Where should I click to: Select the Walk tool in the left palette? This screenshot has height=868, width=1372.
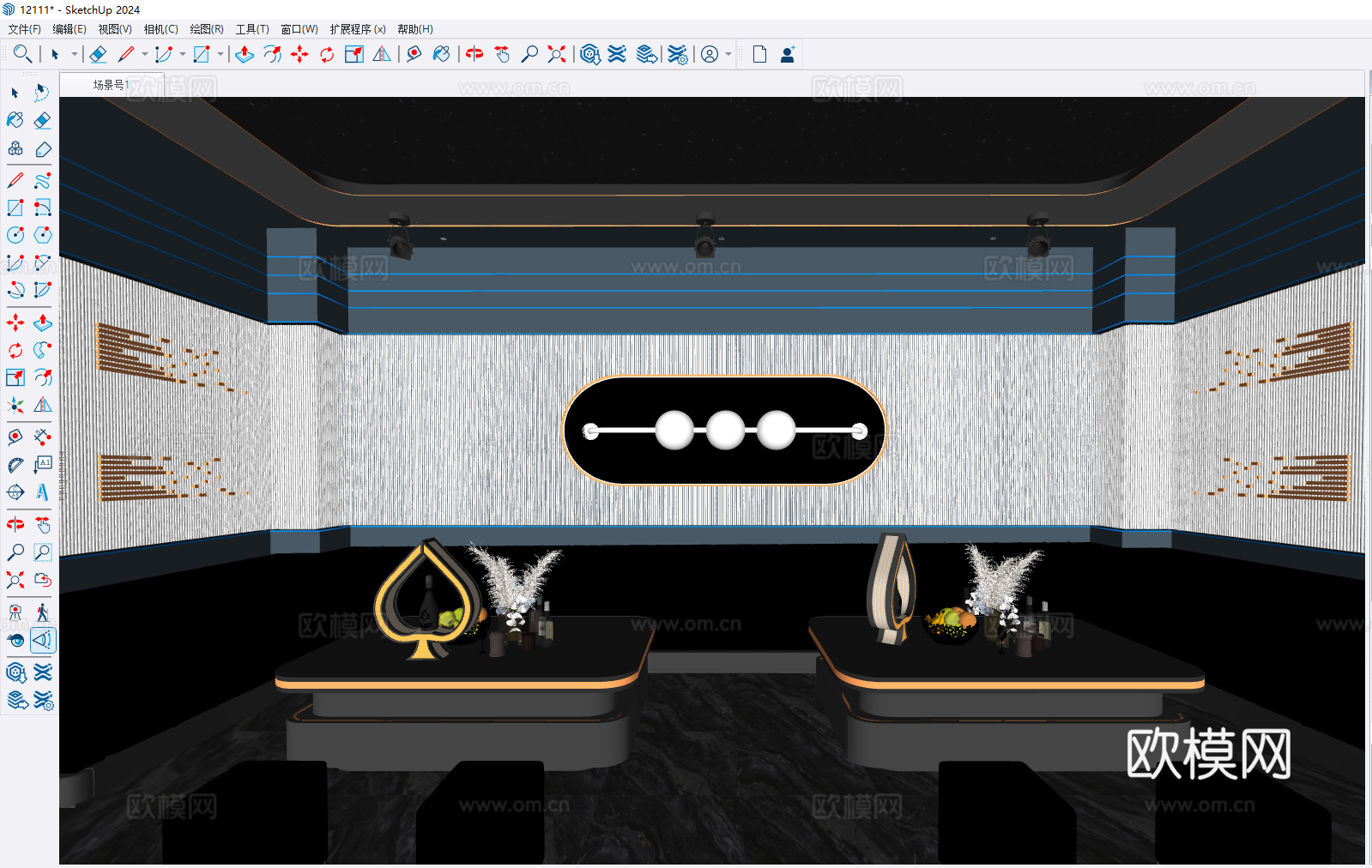pos(42,612)
